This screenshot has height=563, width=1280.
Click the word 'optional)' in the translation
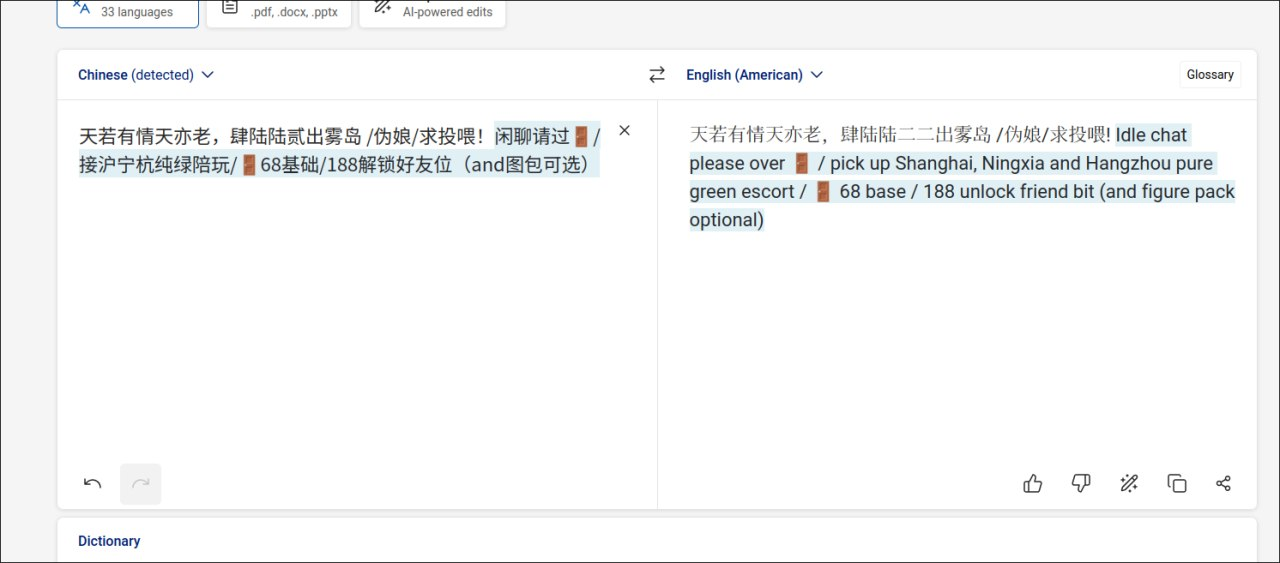tap(727, 219)
